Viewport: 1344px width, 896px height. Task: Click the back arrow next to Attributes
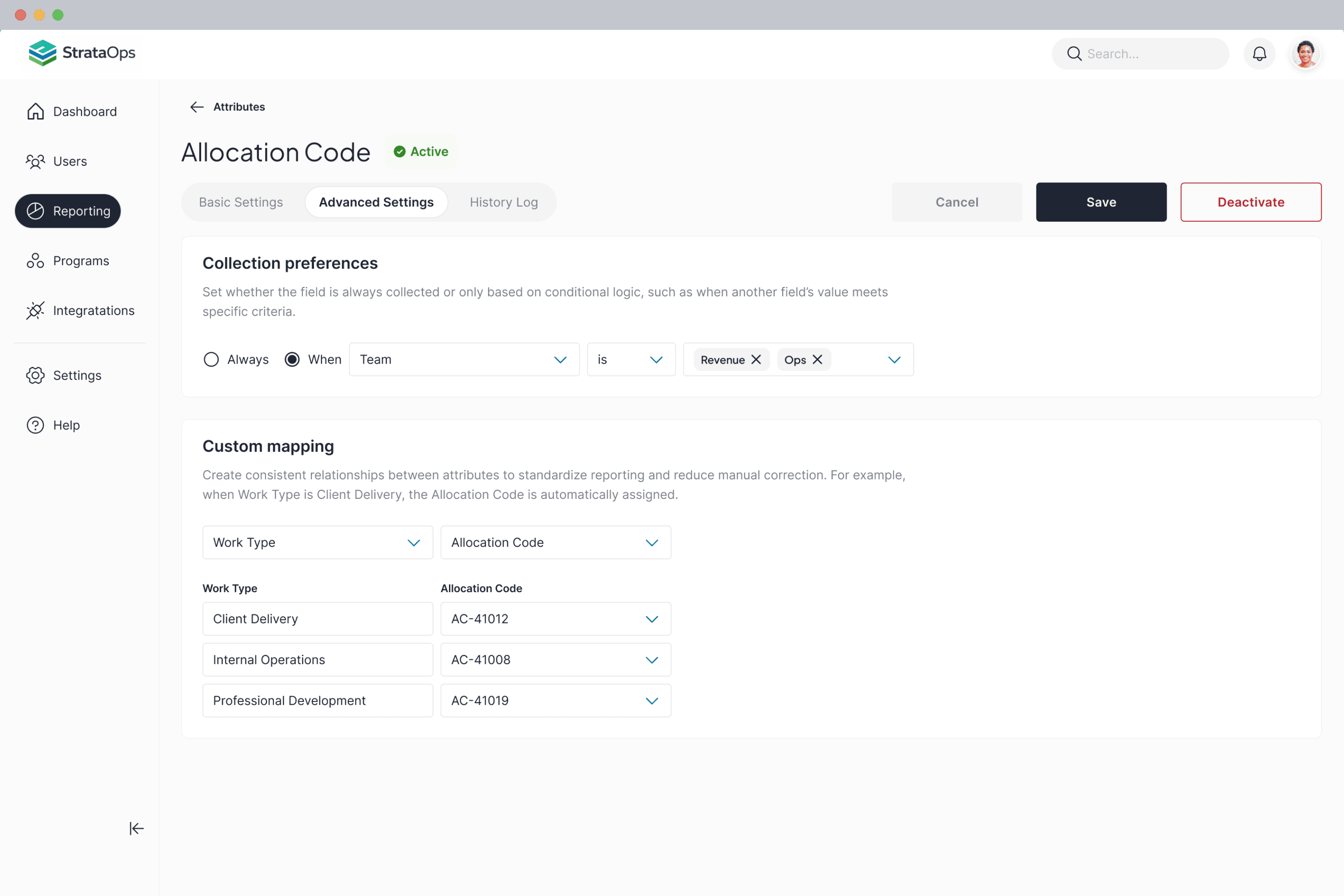196,107
